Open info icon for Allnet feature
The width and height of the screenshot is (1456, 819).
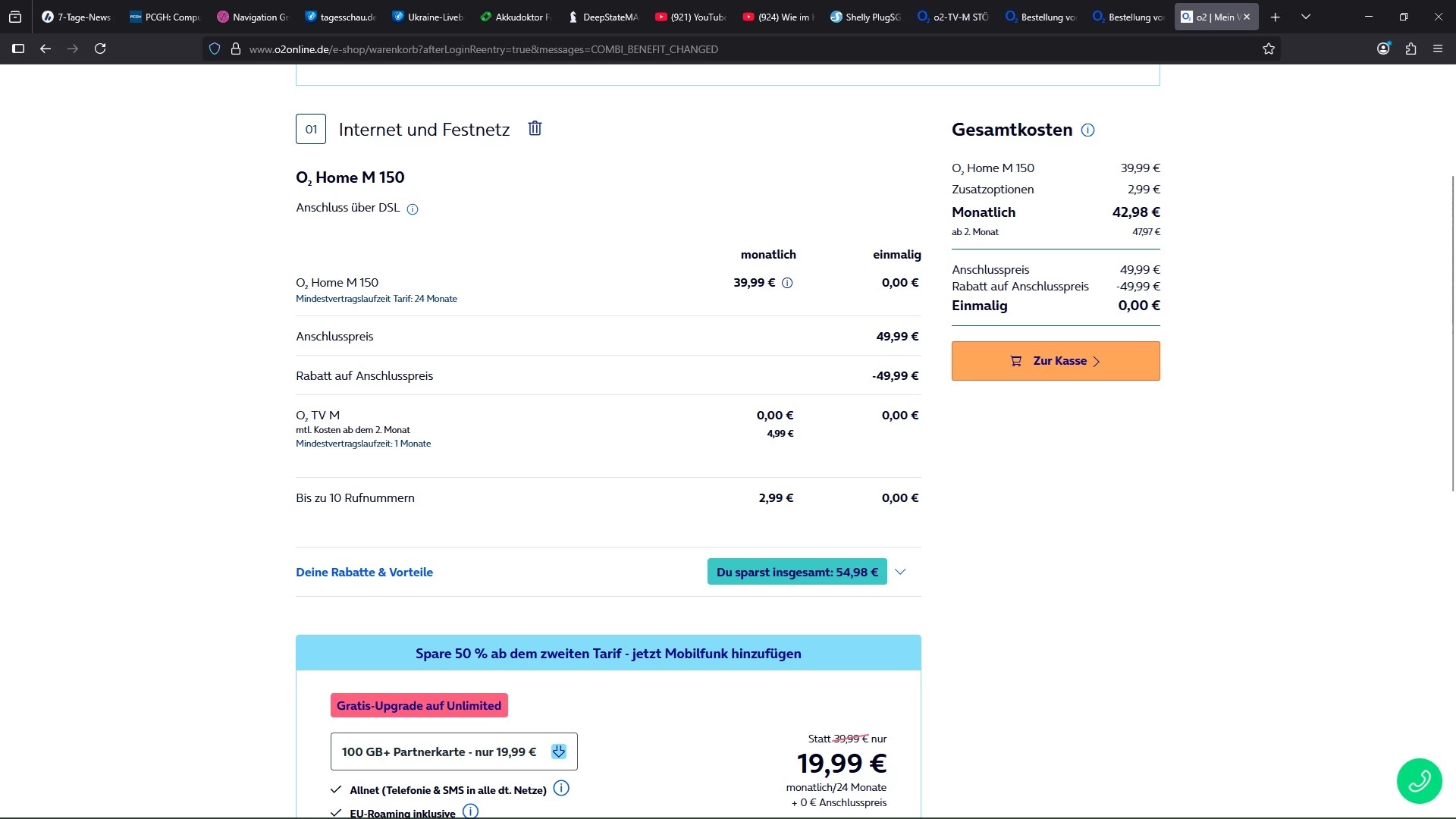[x=561, y=789]
